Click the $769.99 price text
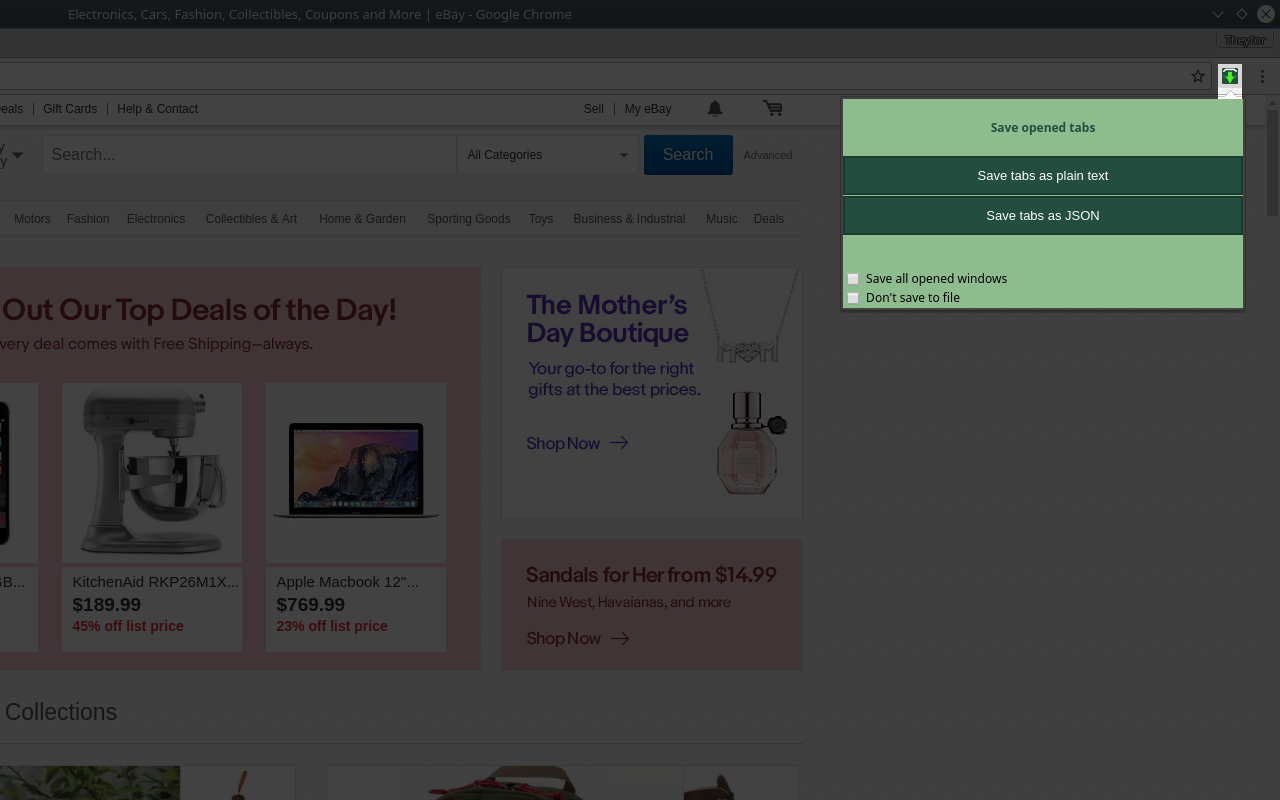This screenshot has height=800, width=1280. tap(311, 605)
